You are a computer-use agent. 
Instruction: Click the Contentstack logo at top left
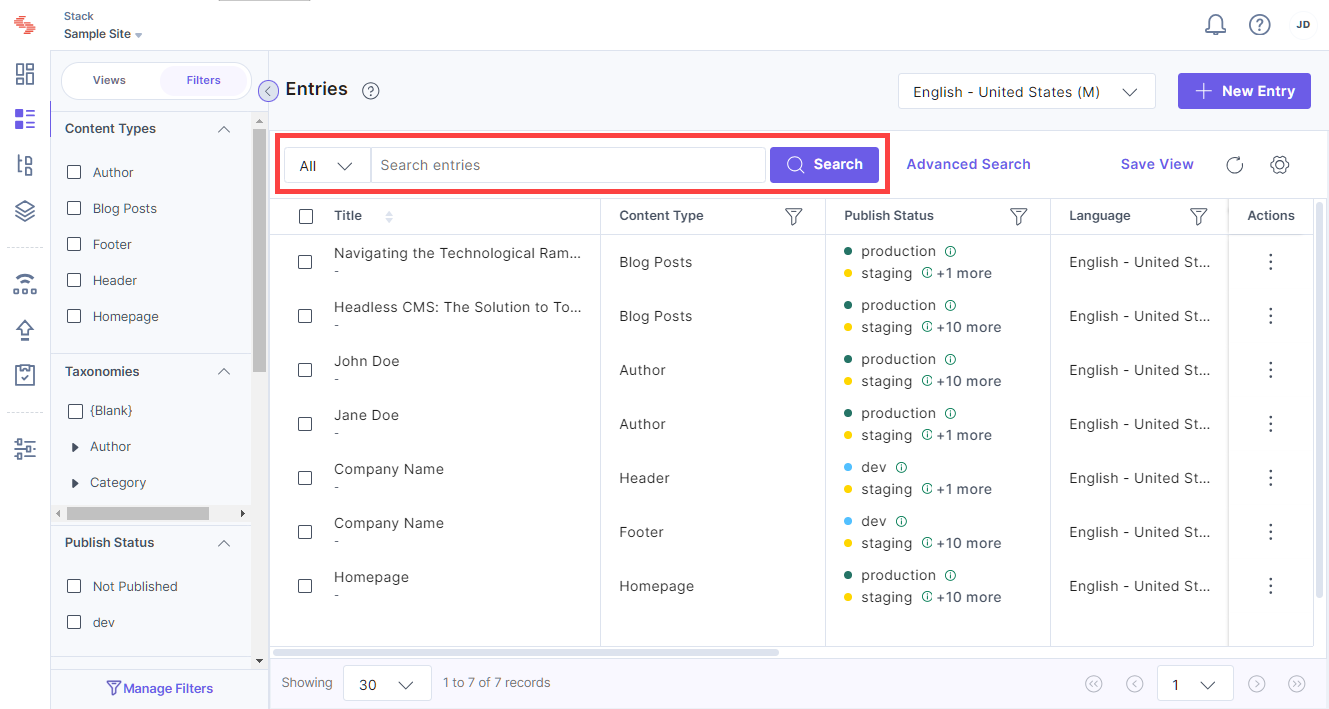tap(25, 25)
